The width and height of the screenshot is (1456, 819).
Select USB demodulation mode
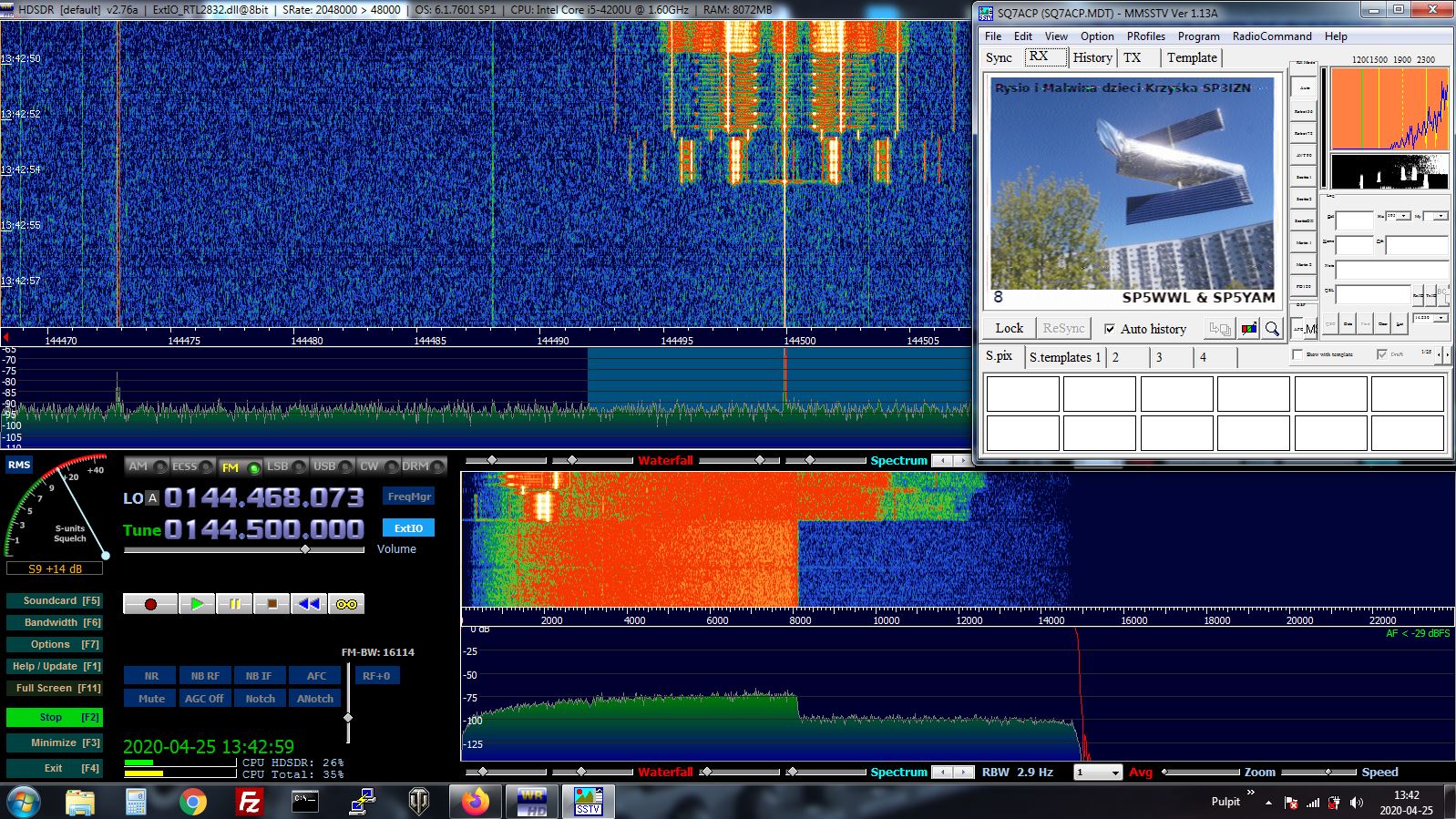[333, 466]
